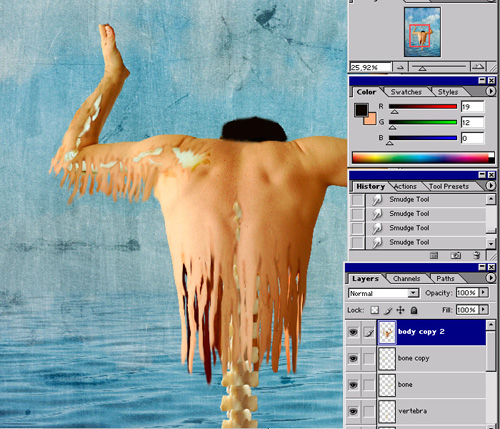Click the trash icon in History panel

coord(477,255)
